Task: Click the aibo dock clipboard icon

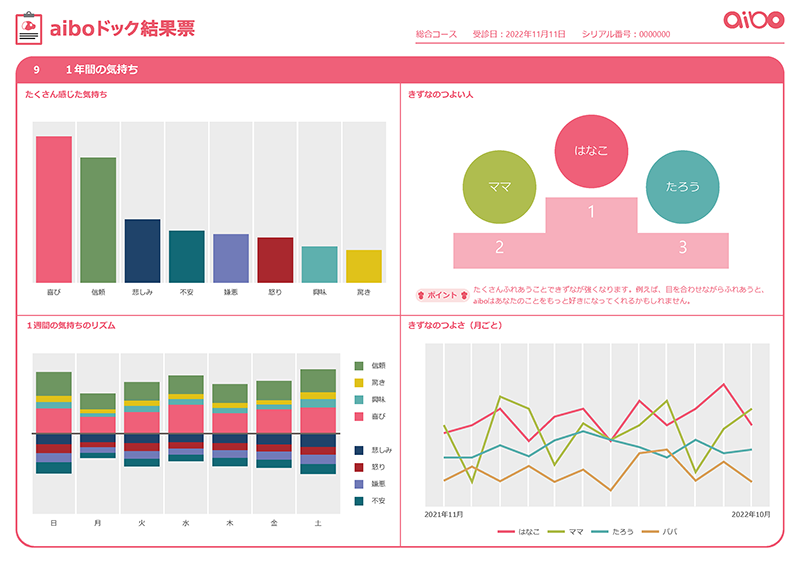Action: [x=30, y=30]
